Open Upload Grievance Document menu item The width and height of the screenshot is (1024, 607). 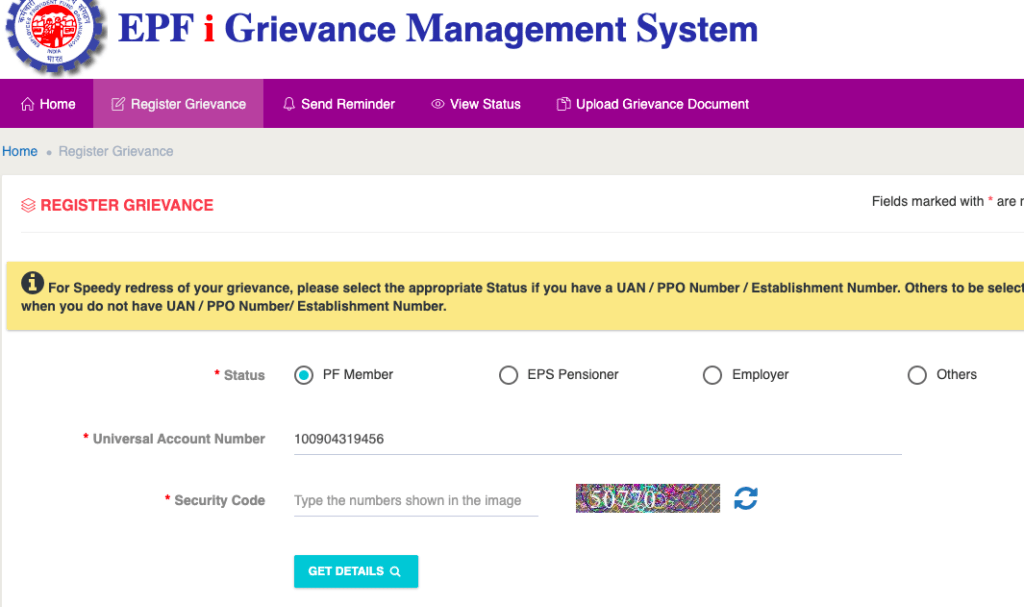[x=652, y=104]
